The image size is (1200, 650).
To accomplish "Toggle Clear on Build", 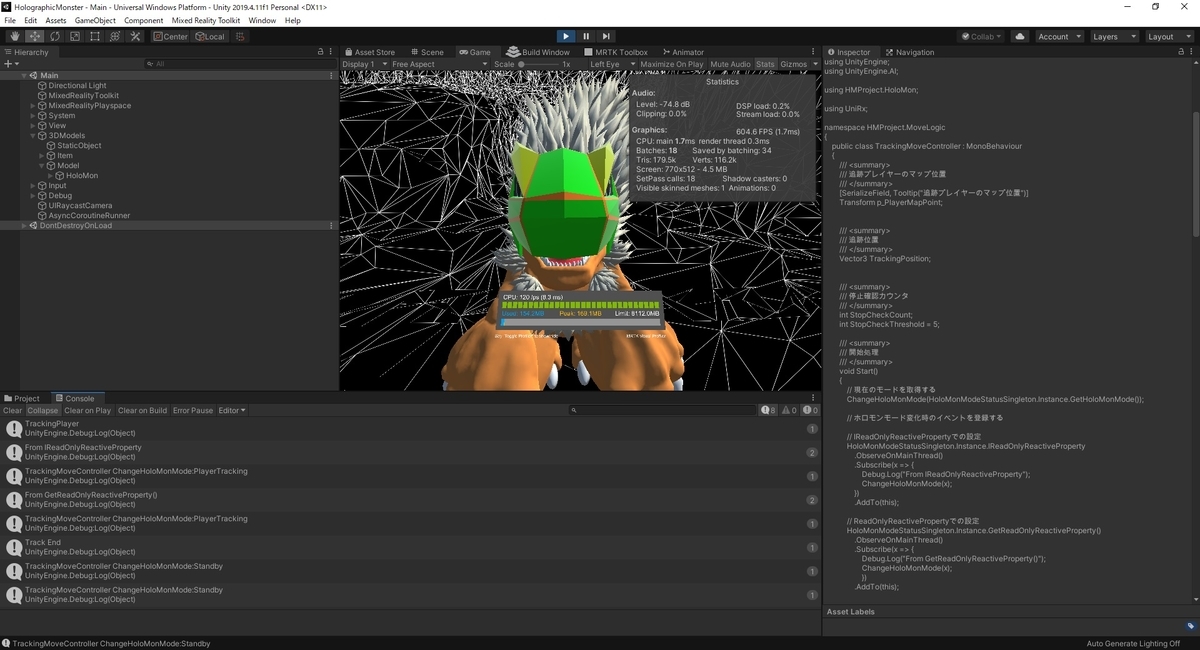I will 142,410.
